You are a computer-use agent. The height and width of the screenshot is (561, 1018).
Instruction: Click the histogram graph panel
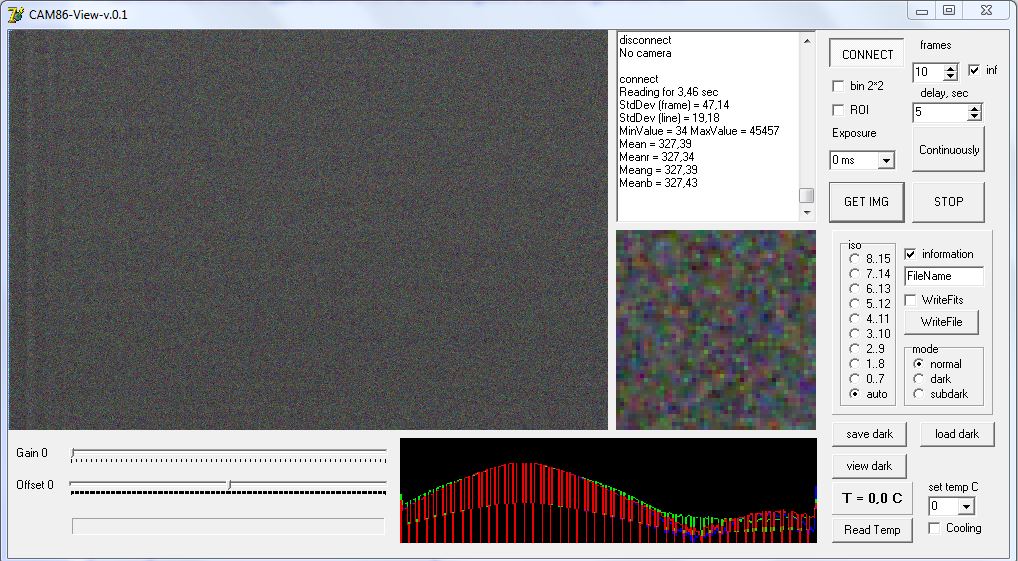coord(608,490)
